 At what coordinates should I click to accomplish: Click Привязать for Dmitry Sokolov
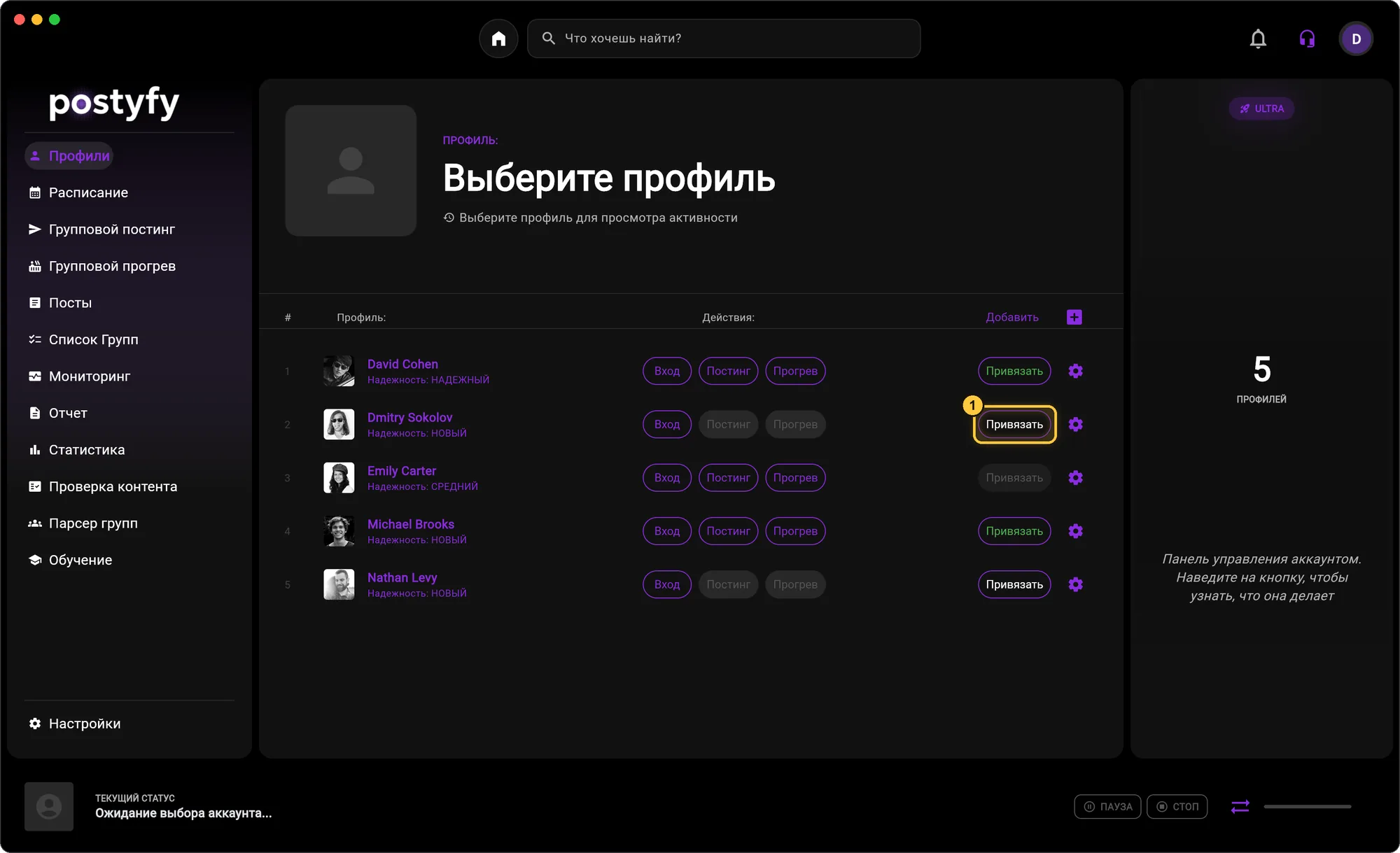[1014, 424]
